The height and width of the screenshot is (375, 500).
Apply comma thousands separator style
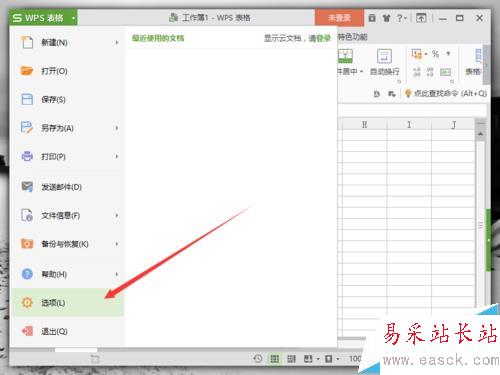click(x=448, y=53)
